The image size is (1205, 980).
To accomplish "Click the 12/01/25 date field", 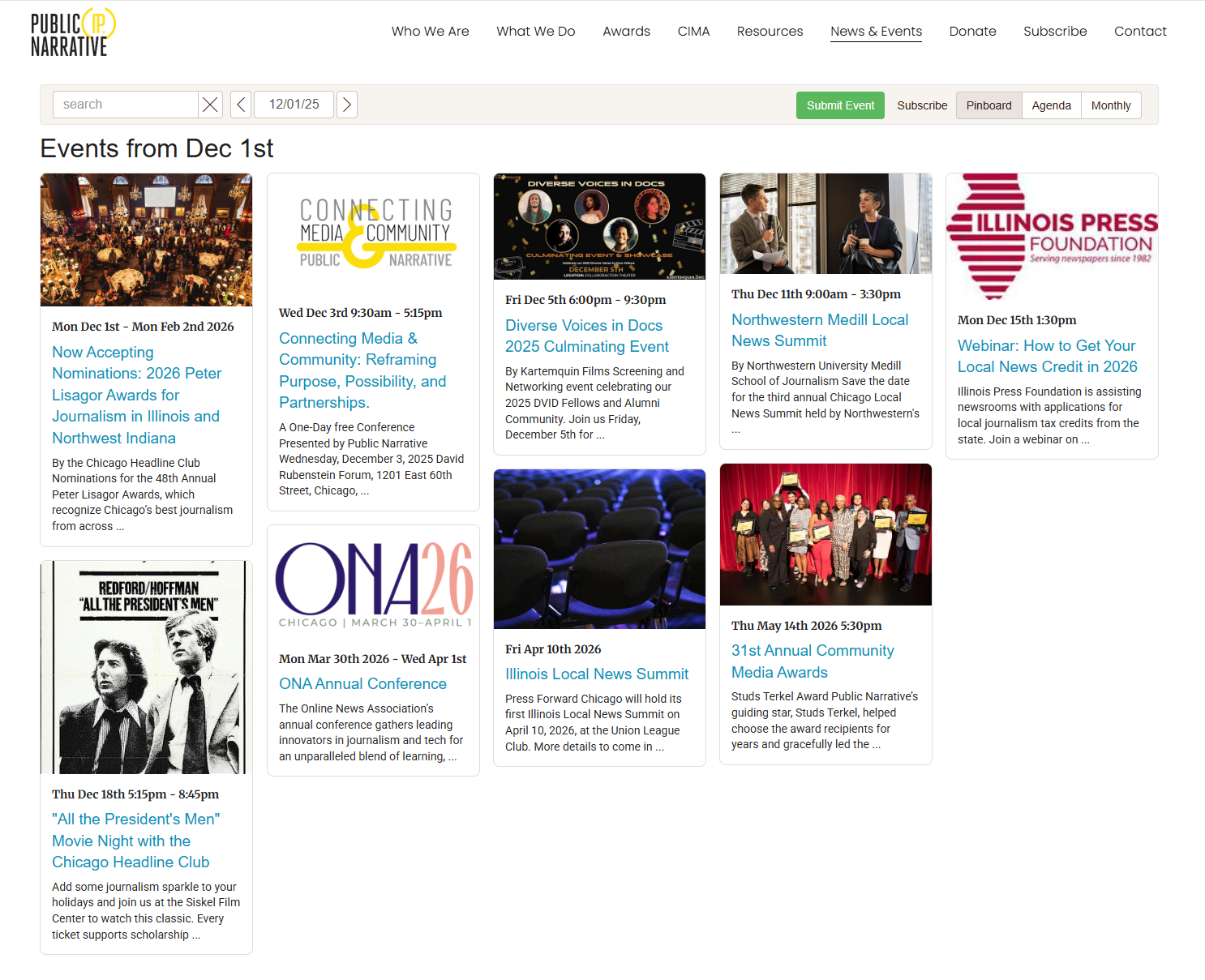I will (294, 105).
